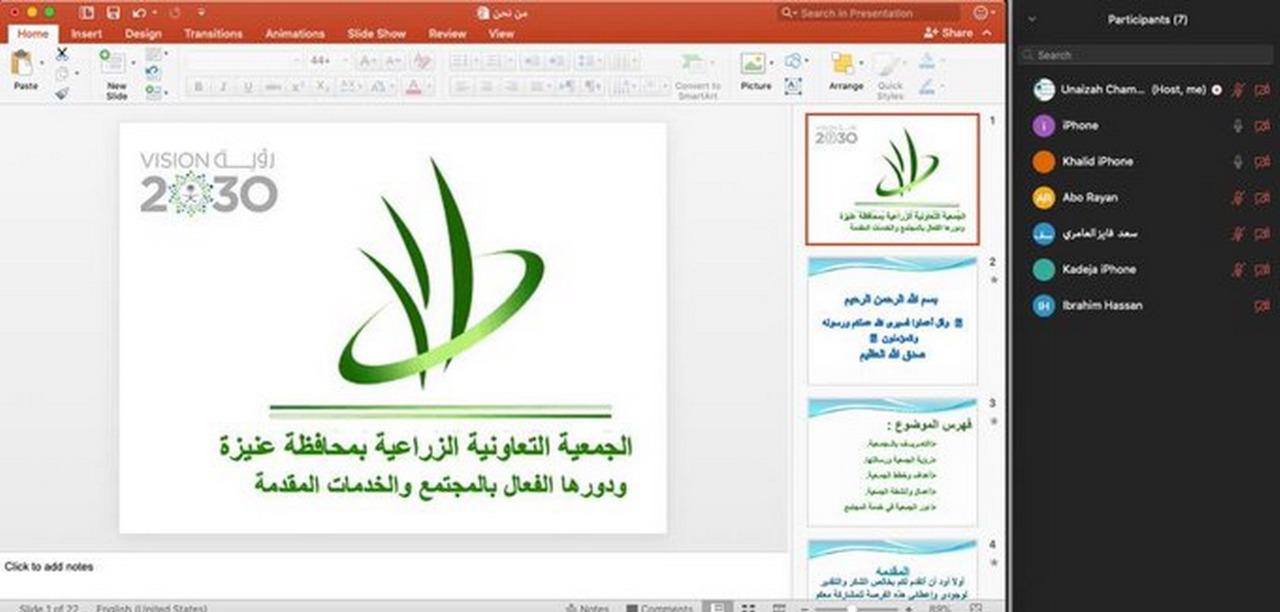Open the Paste options dropdown arrow
The image size is (1280, 612).
click(x=41, y=64)
